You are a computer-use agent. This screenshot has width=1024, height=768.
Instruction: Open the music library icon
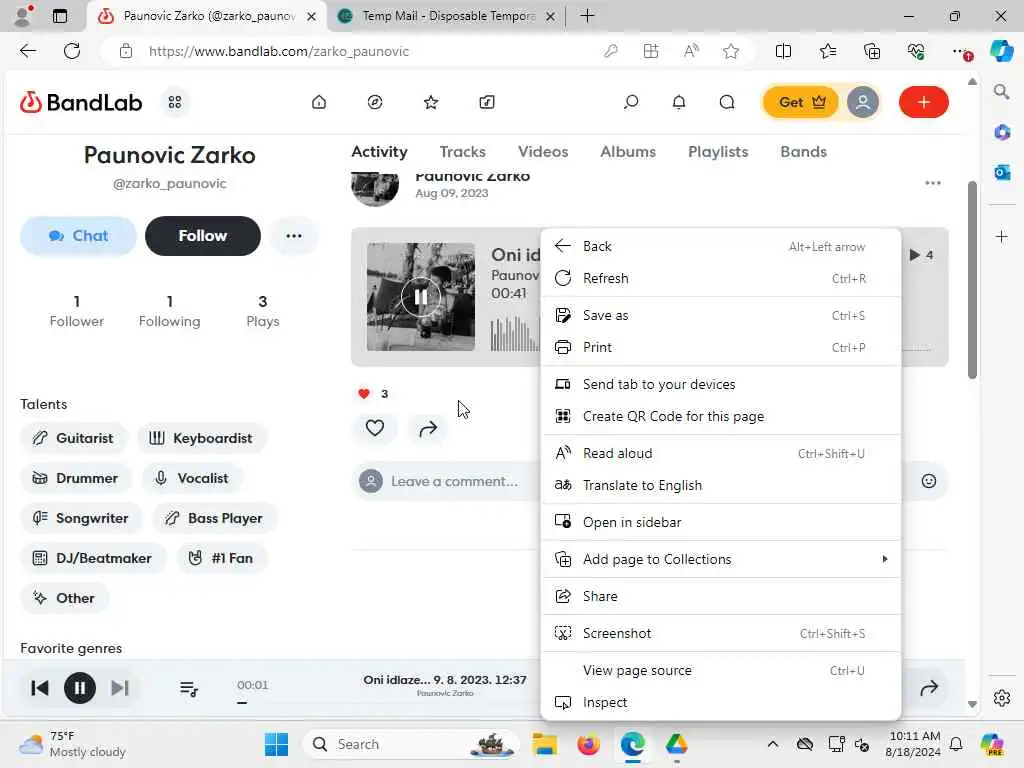pyautogui.click(x=487, y=102)
